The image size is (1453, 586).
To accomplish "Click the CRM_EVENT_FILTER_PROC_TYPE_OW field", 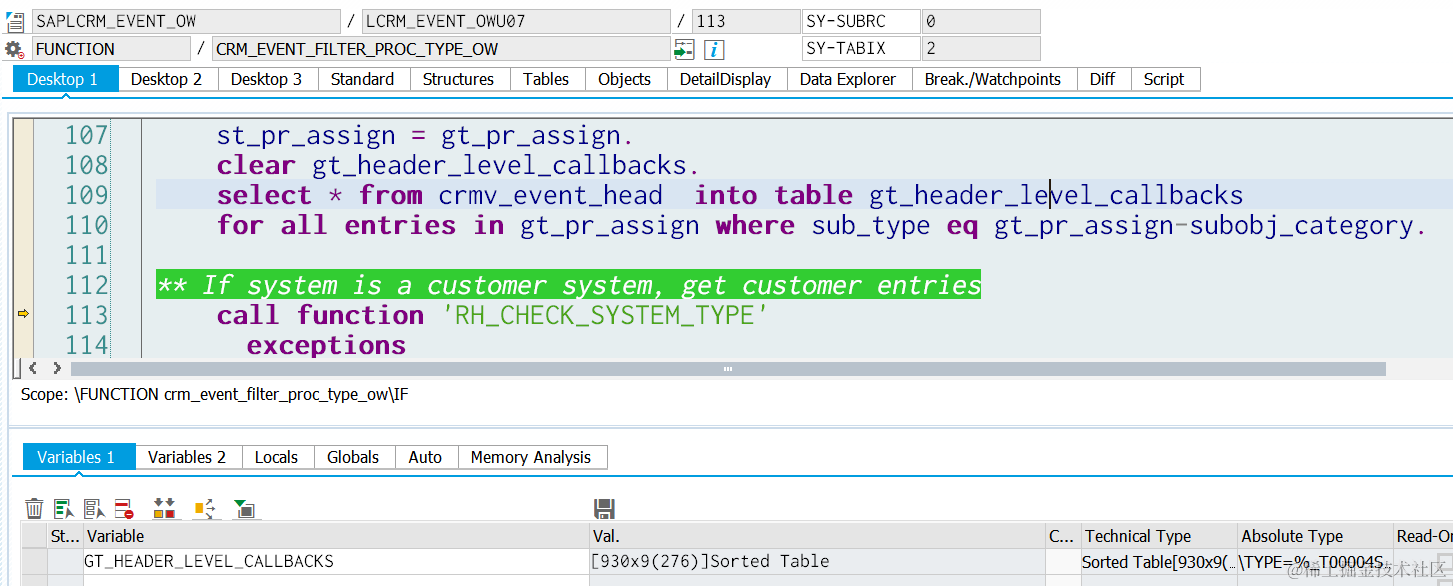I will pos(441,49).
